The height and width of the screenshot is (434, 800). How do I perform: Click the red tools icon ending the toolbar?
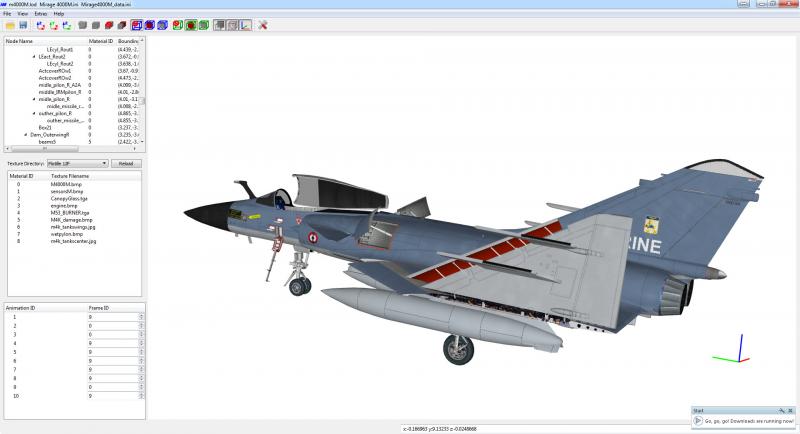click(263, 25)
